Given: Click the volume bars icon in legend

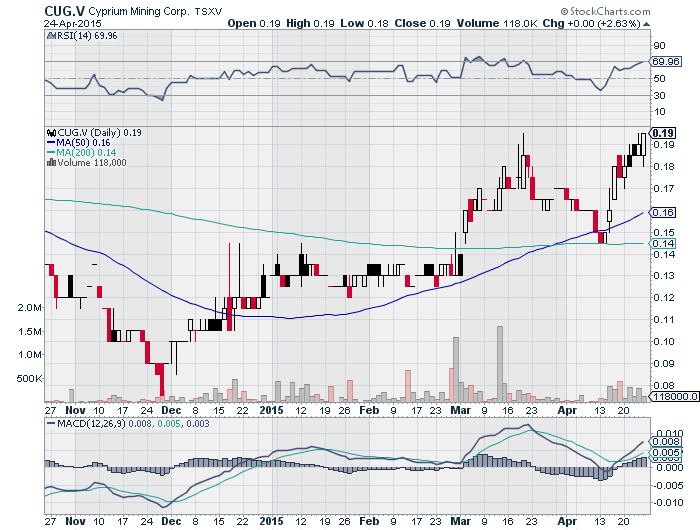Looking at the screenshot, I should coord(50,162).
